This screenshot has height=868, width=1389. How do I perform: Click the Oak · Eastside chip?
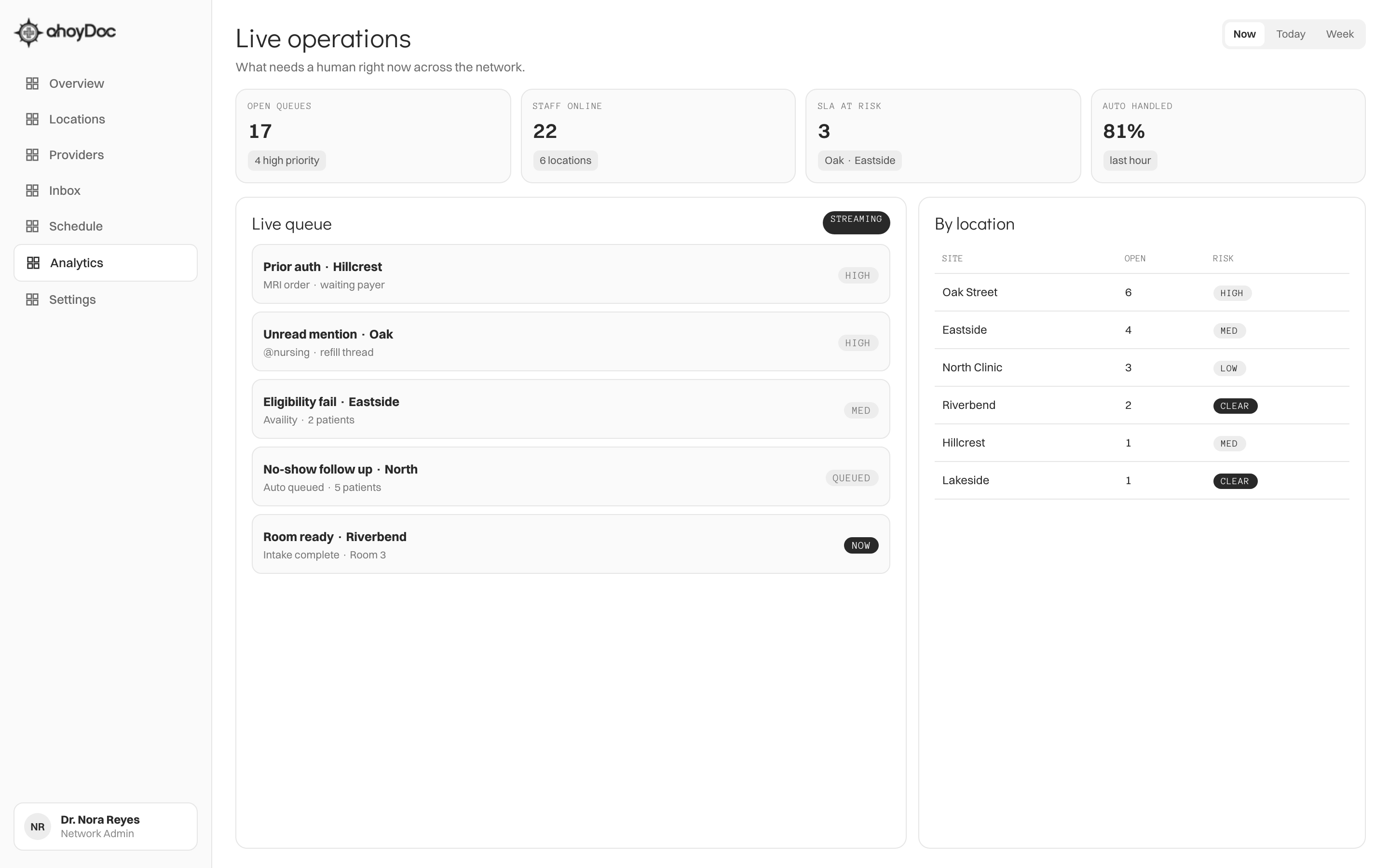(860, 161)
